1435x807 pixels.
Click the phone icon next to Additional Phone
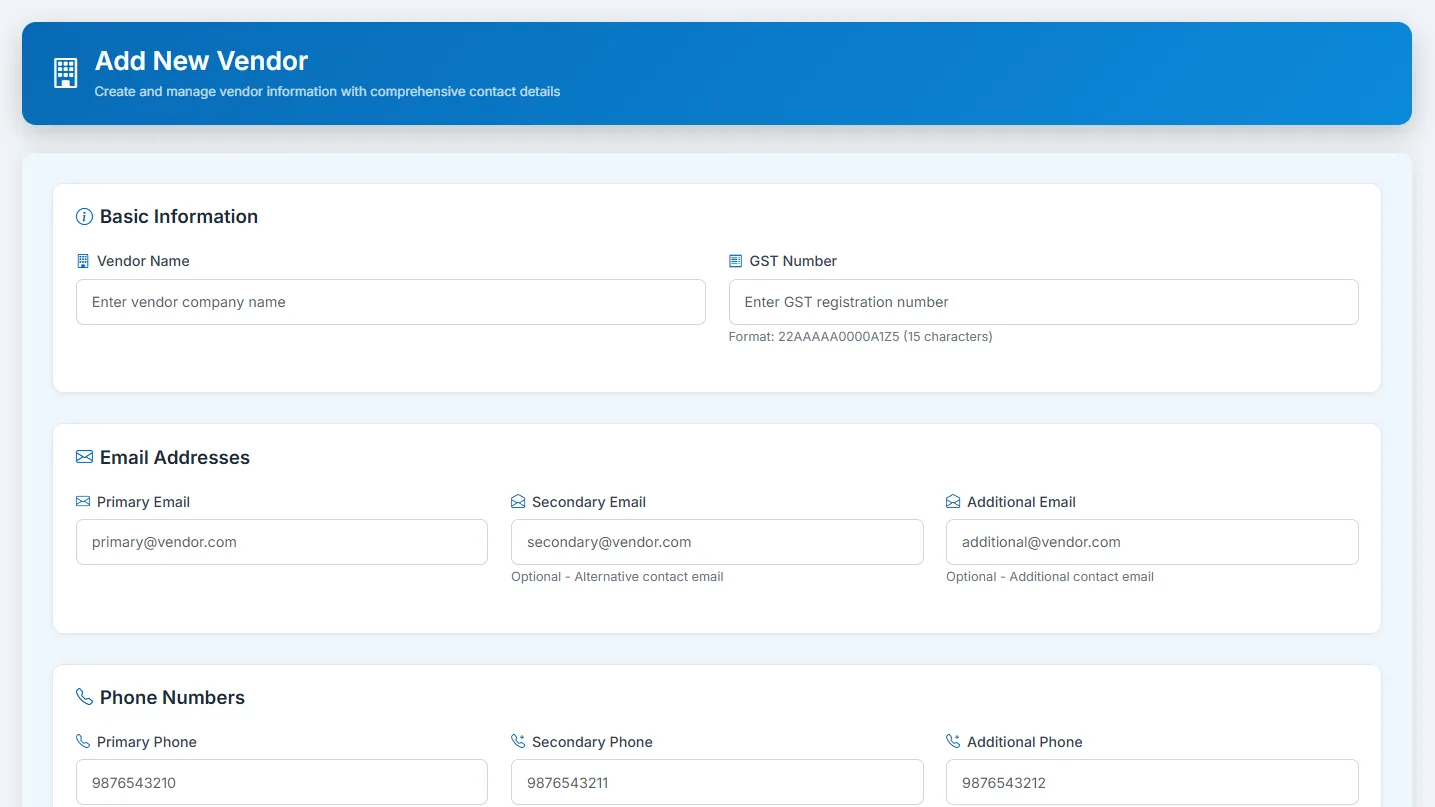pos(953,741)
